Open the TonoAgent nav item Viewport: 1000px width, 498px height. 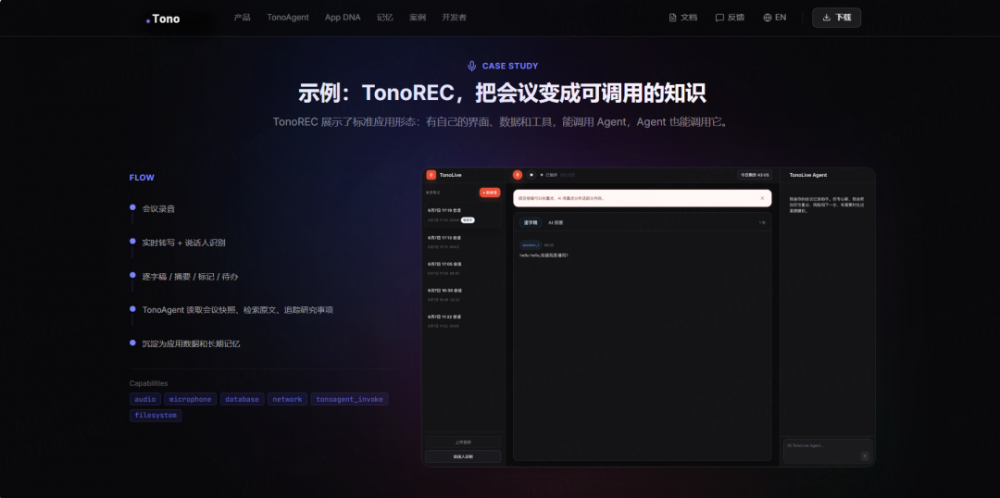(288, 17)
